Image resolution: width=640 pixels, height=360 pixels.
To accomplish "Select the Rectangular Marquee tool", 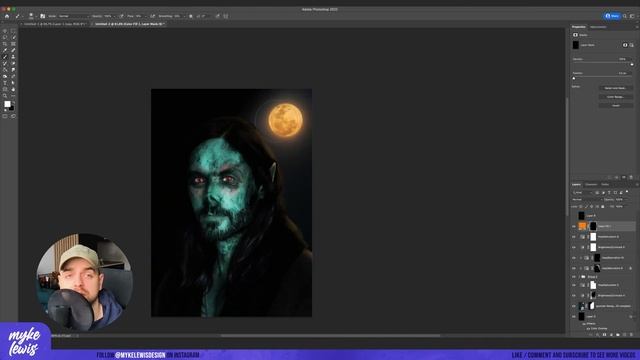I will click(13, 31).
